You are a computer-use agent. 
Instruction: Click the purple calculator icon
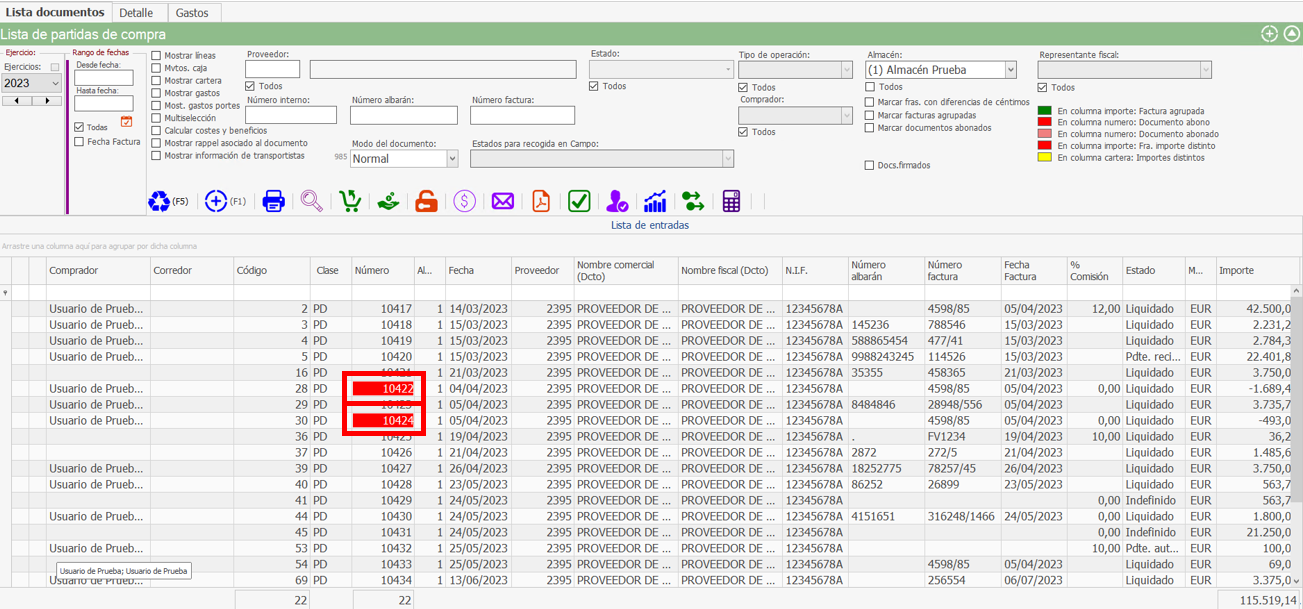tap(731, 201)
